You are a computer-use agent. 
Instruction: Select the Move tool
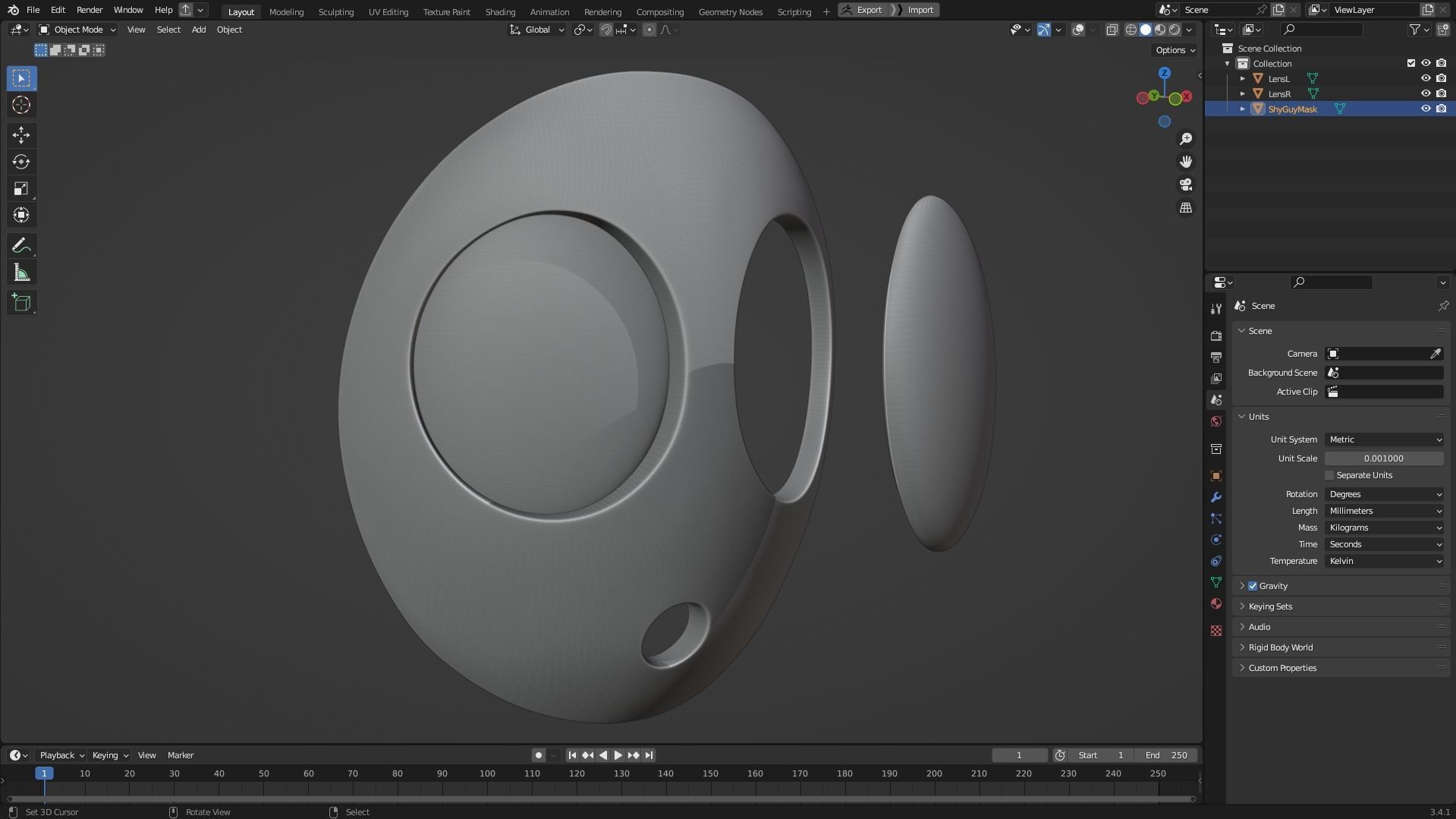point(21,135)
